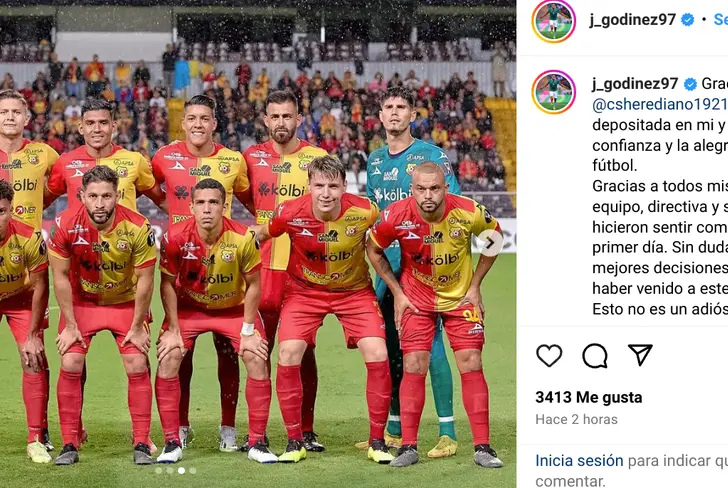Select the highlighted third carousel dot
Screen dimensions: 728x488
coord(181,470)
